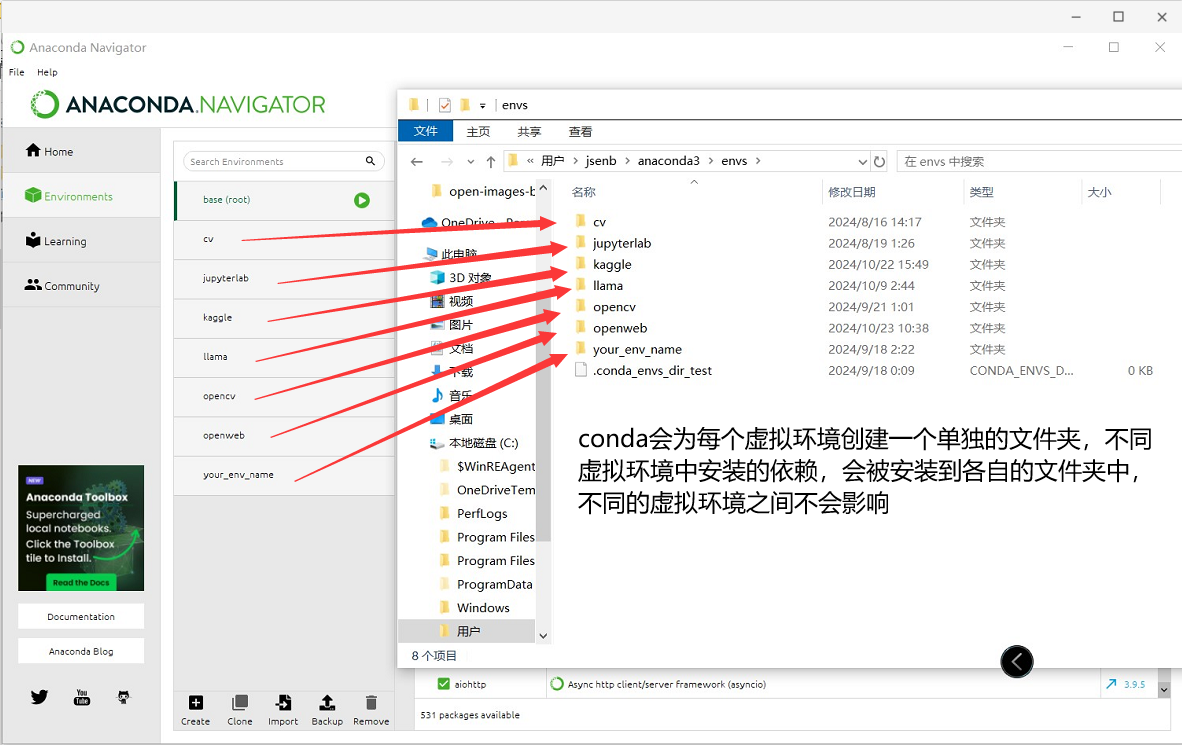
Task: Click the Import environment icon
Action: [283, 703]
